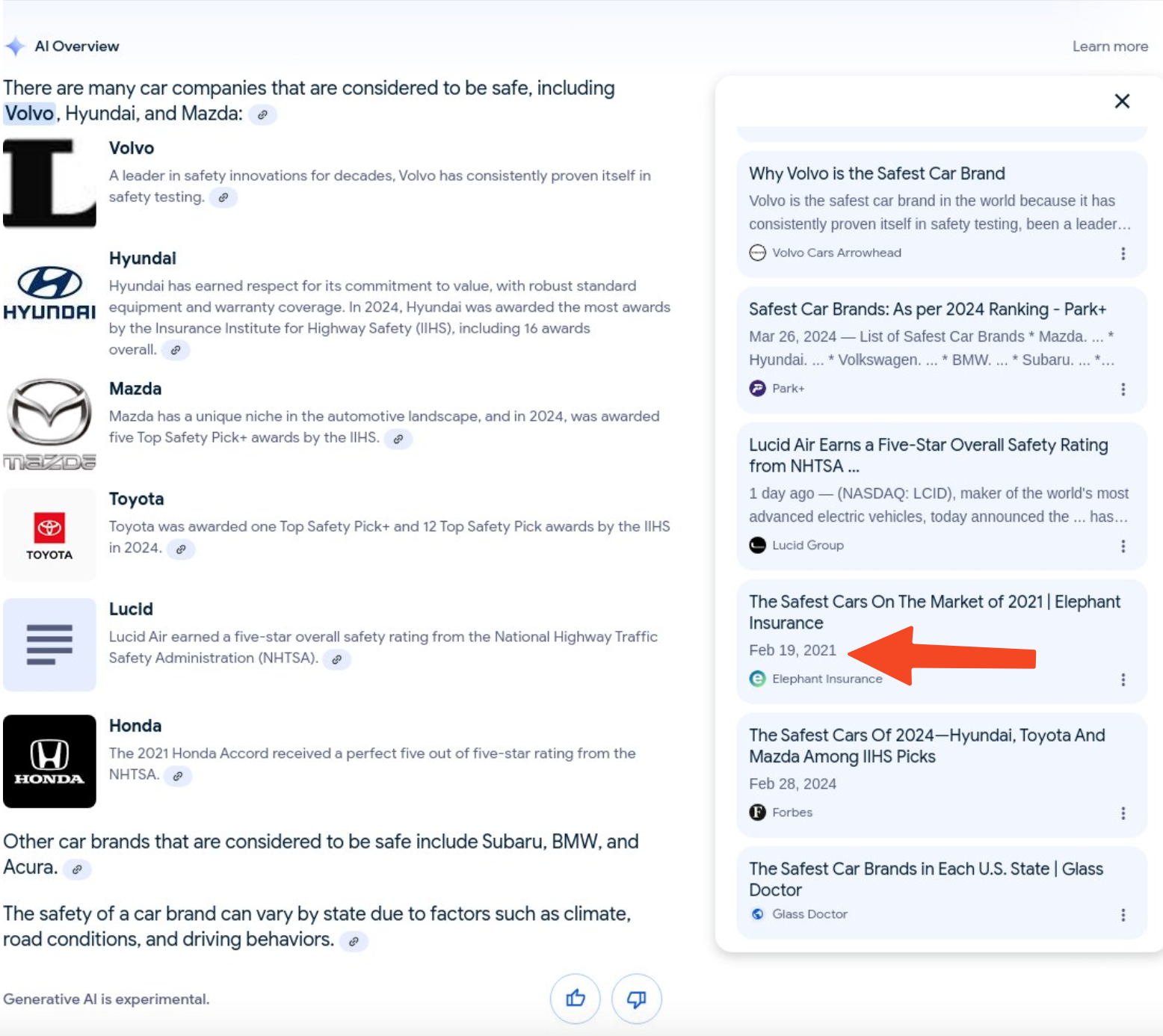Click the Honda logo thumbnail
Image resolution: width=1163 pixels, height=1036 pixels.
click(x=49, y=762)
